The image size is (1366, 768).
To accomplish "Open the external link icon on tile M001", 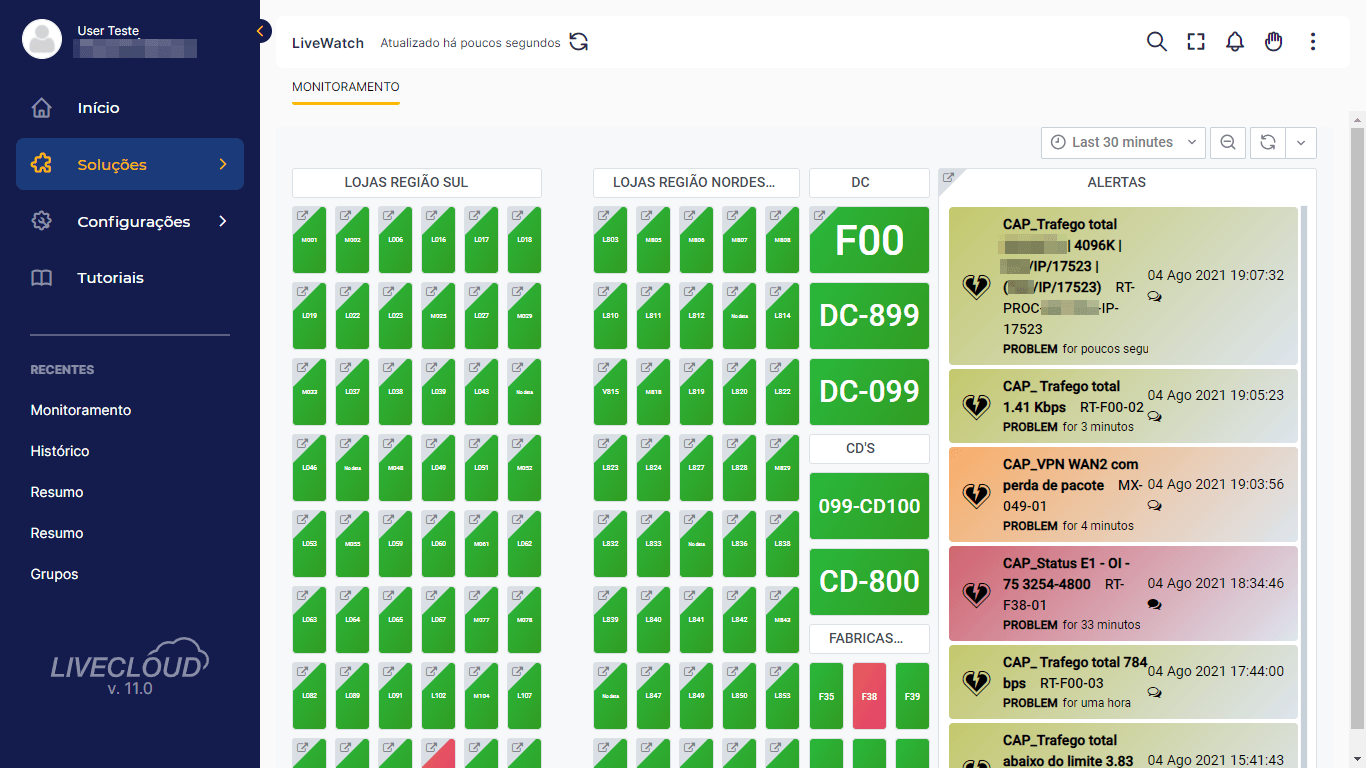I will [302, 215].
